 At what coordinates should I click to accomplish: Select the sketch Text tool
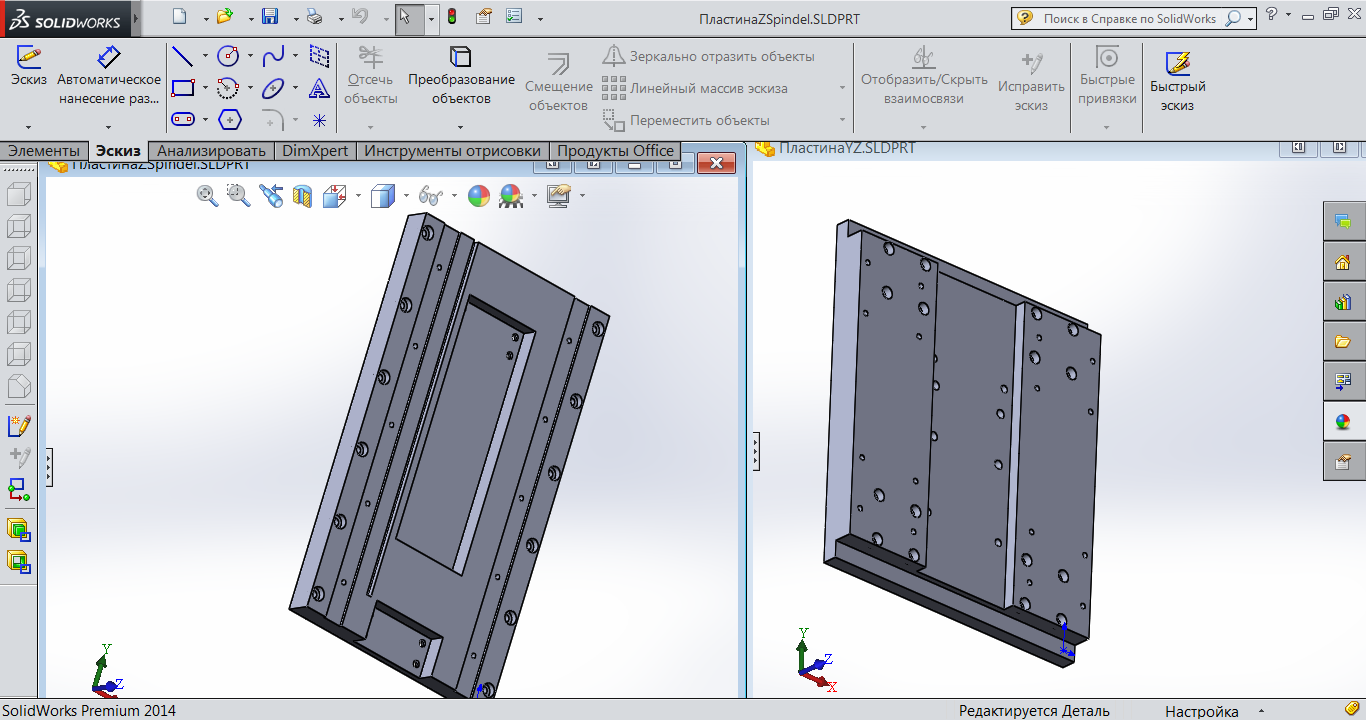(x=319, y=88)
